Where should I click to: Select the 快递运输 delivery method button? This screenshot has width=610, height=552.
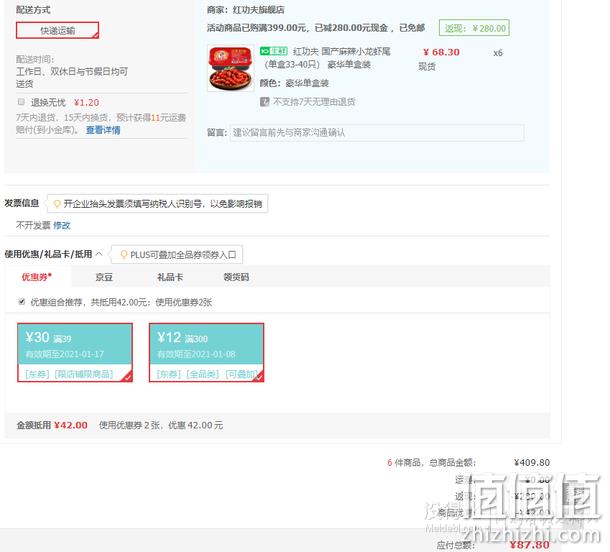click(x=58, y=30)
